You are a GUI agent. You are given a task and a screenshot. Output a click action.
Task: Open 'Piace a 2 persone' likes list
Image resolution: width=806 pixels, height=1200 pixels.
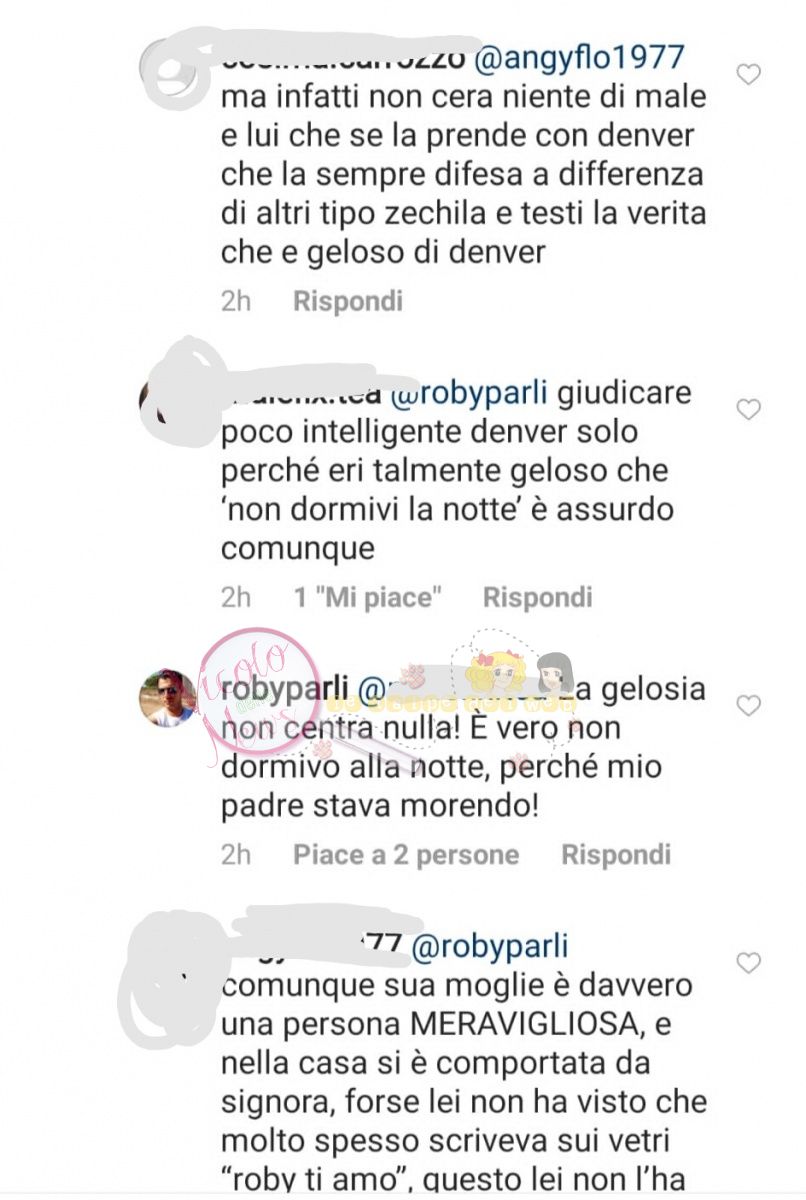(x=406, y=855)
